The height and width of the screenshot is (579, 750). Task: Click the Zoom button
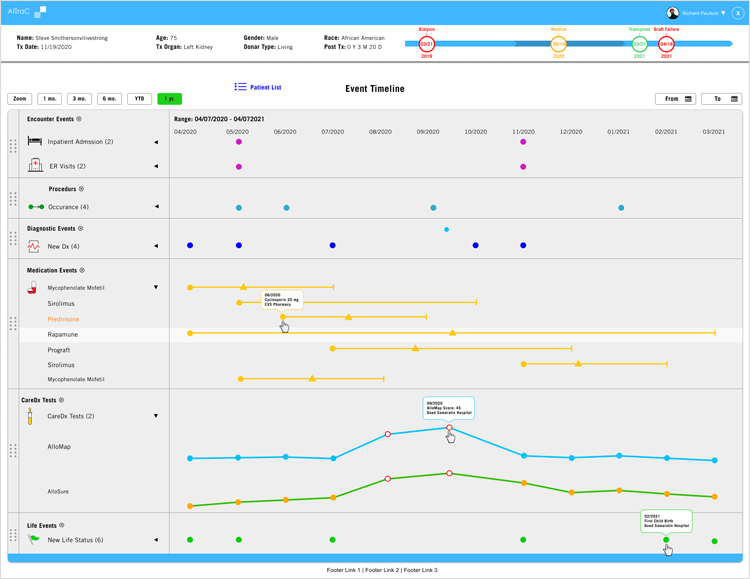click(x=20, y=99)
